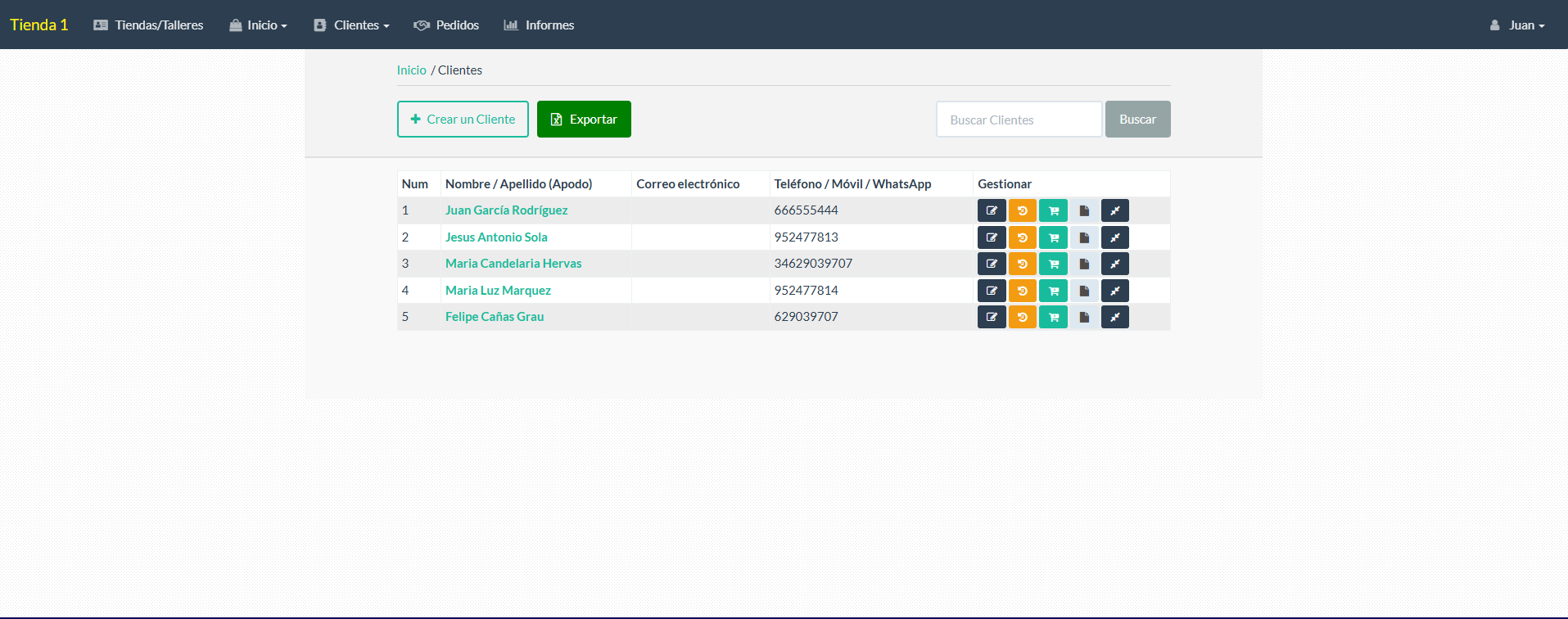The width and height of the screenshot is (1568, 619).
Task: Click the Buscar Clientes search field
Action: click(x=1019, y=120)
